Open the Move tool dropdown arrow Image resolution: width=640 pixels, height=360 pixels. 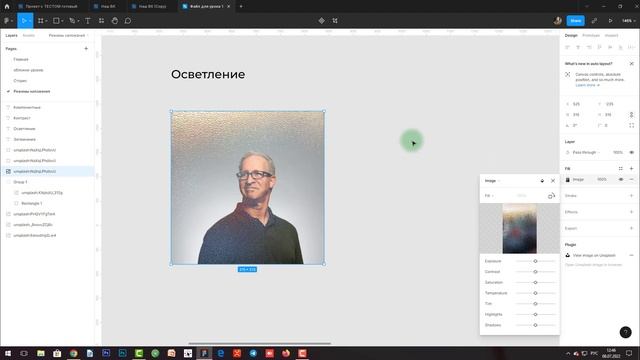click(x=30, y=21)
